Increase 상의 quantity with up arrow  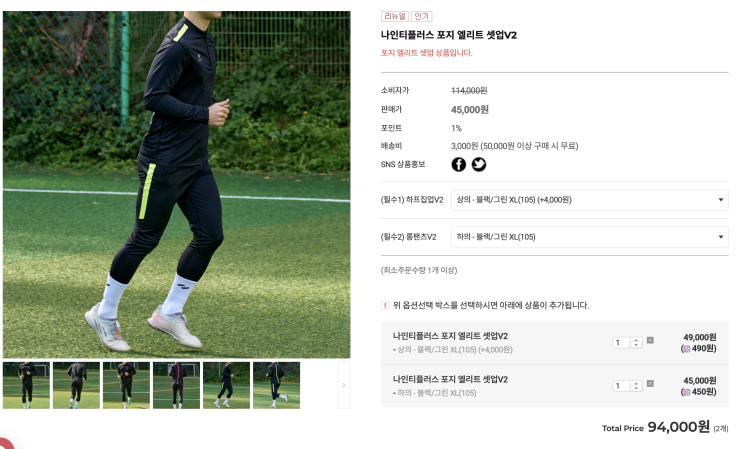click(636, 340)
